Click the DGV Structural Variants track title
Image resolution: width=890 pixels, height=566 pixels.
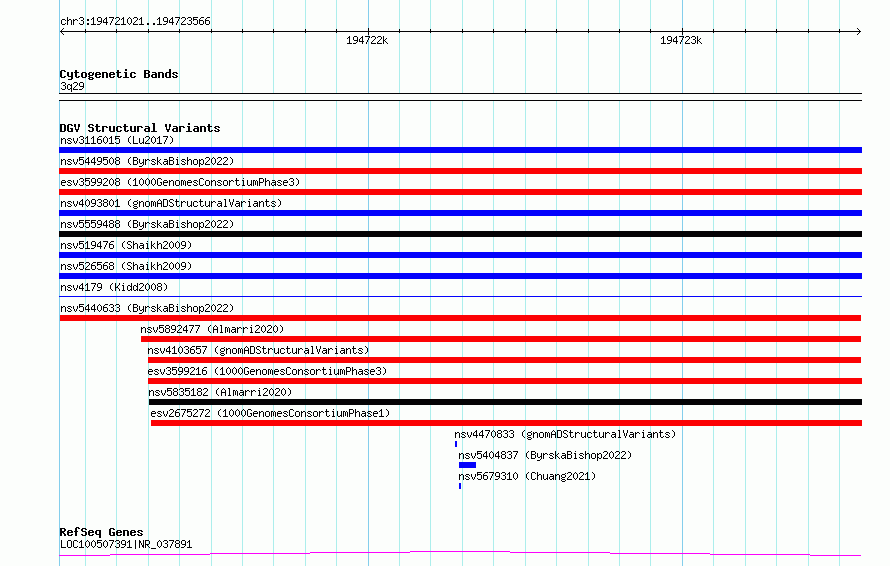tap(140, 128)
